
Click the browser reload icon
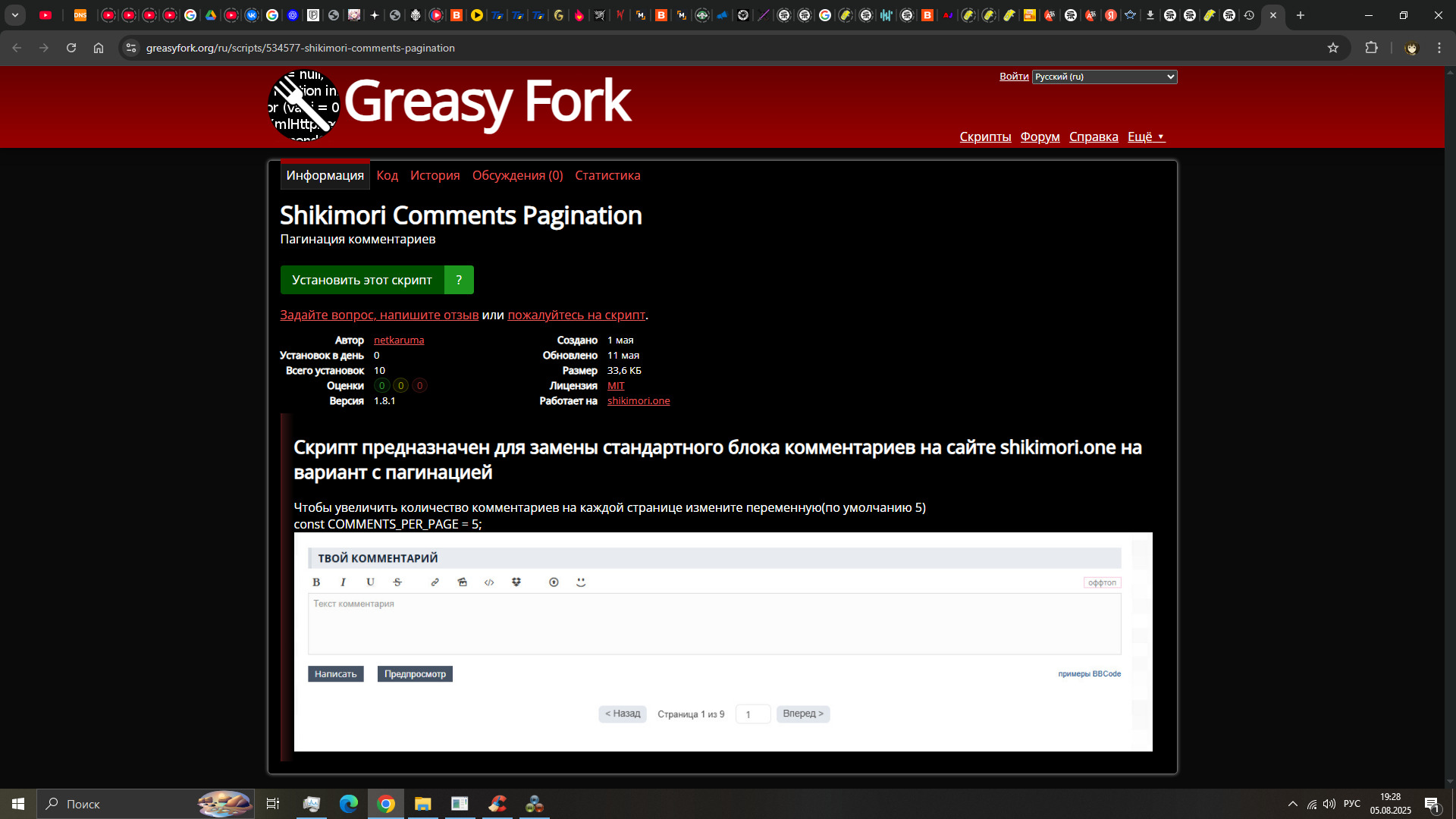tap(71, 48)
